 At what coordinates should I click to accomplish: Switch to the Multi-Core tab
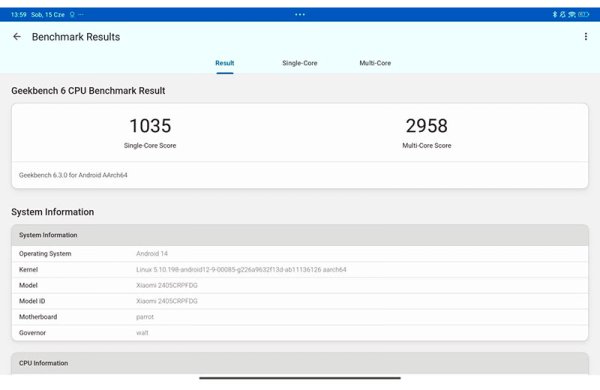(x=375, y=63)
